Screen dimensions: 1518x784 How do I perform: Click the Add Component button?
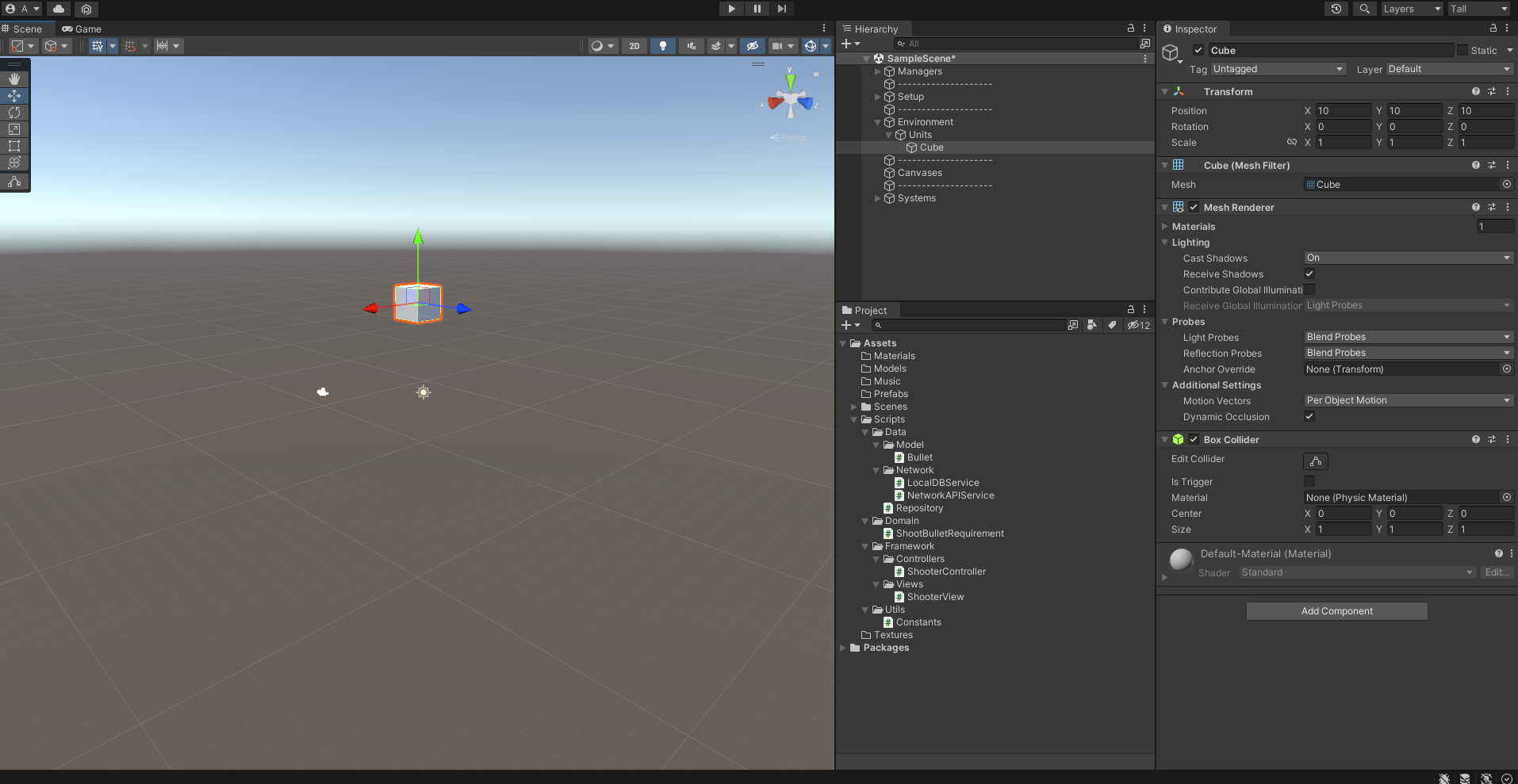(1336, 611)
